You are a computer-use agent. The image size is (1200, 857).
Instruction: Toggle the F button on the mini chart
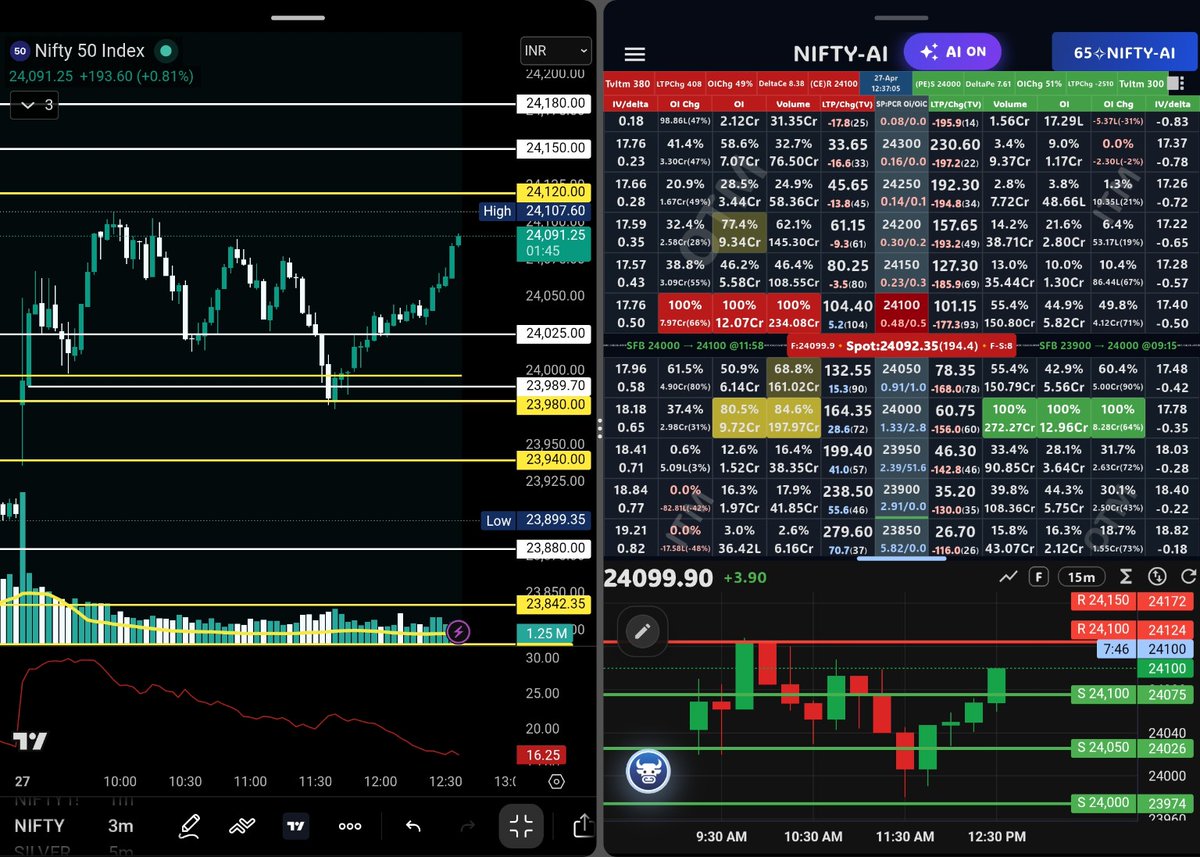click(1040, 577)
